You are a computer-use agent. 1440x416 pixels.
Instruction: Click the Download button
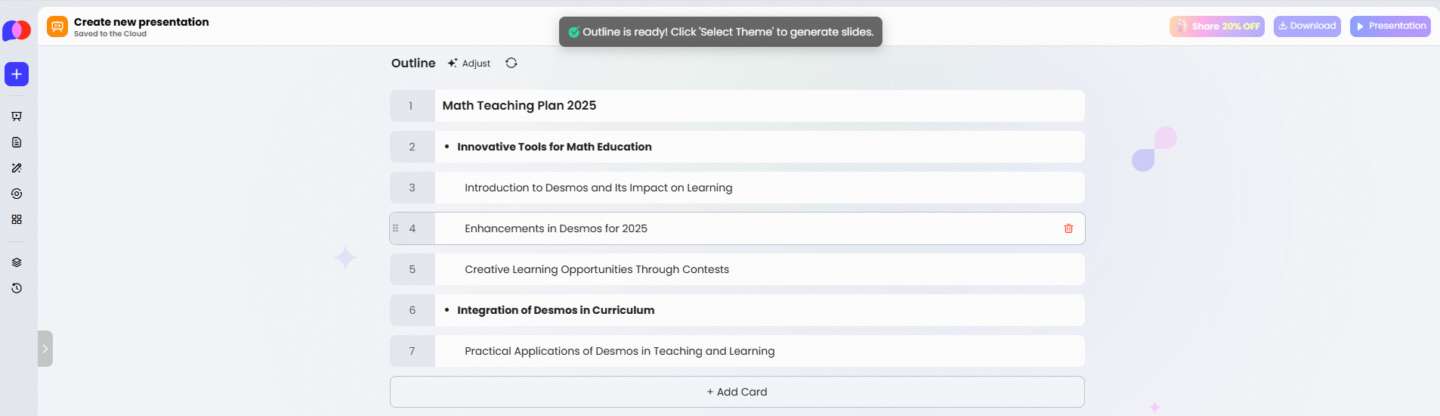coord(1307,26)
